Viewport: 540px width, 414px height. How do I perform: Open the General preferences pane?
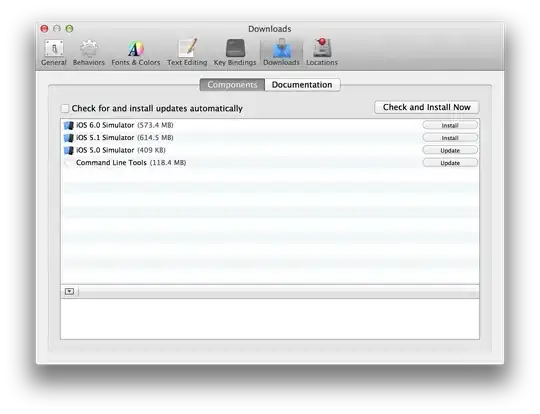pyautogui.click(x=54, y=52)
